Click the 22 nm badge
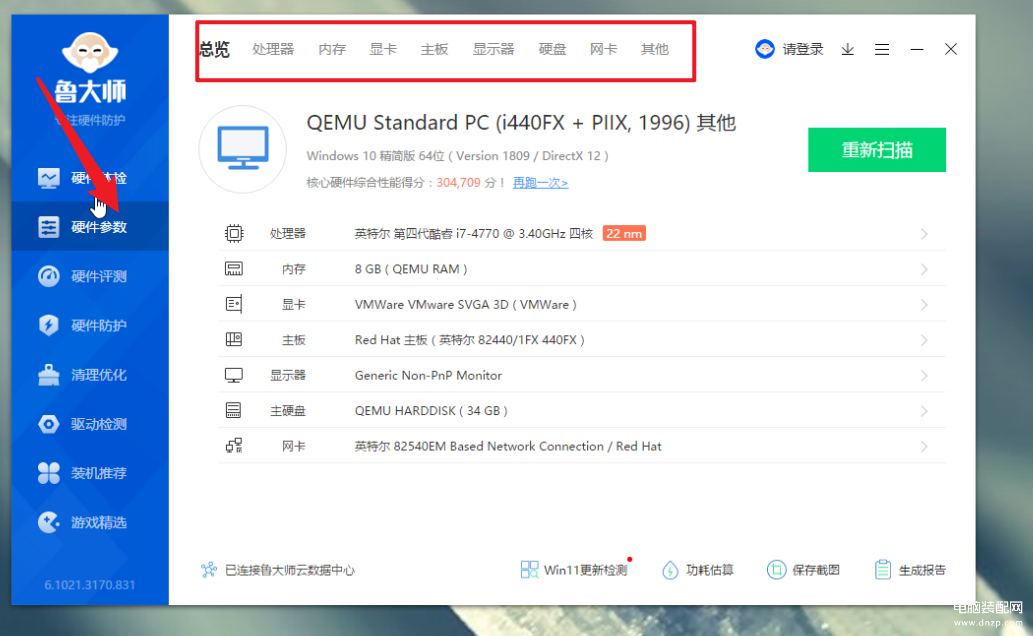The image size is (1033, 636). pos(624,233)
